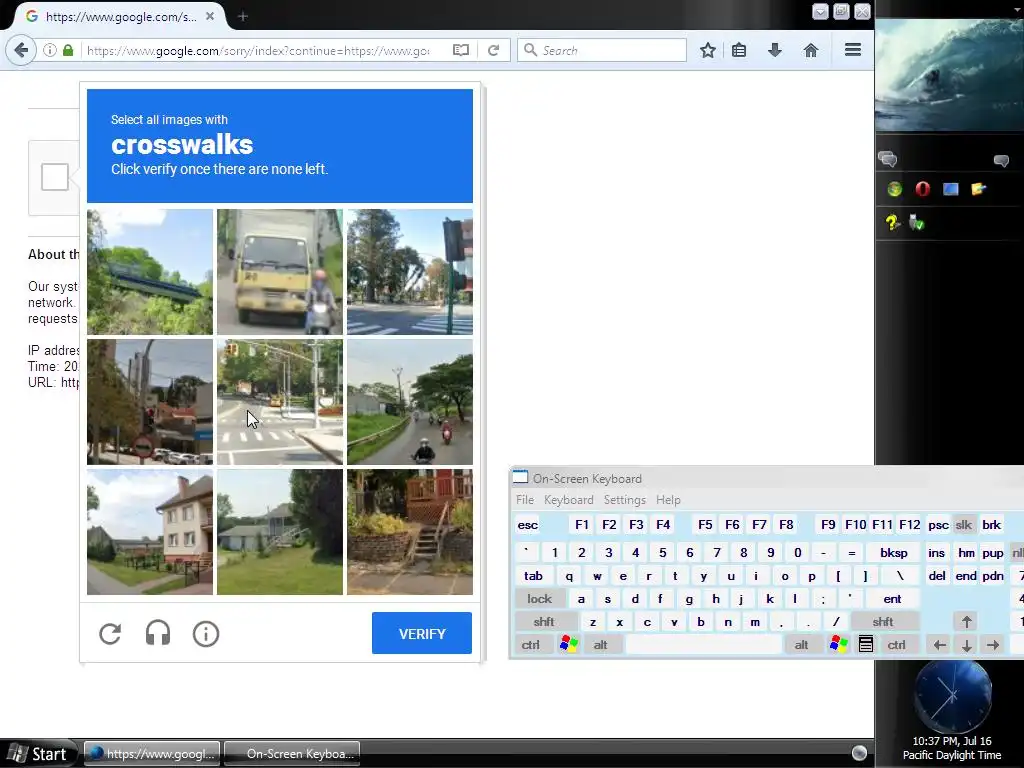Select the wooden deck stairs image

[409, 532]
